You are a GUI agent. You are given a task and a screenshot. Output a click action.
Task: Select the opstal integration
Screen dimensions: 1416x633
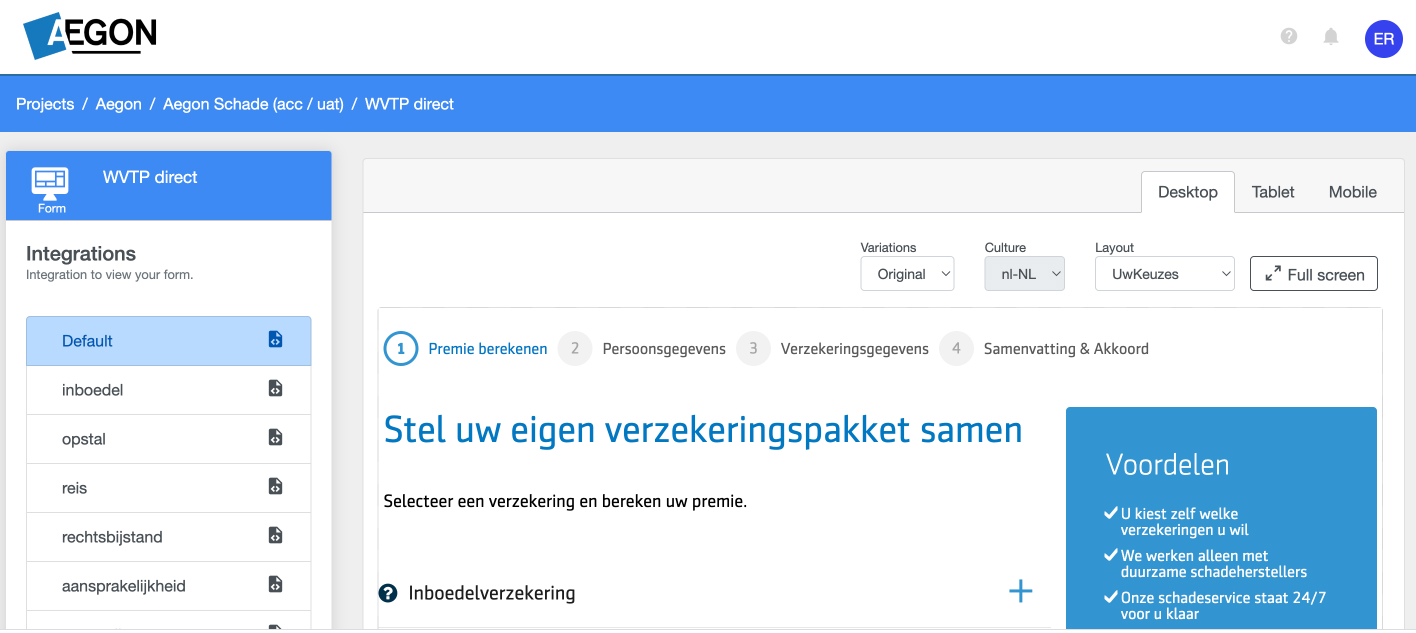(x=168, y=439)
